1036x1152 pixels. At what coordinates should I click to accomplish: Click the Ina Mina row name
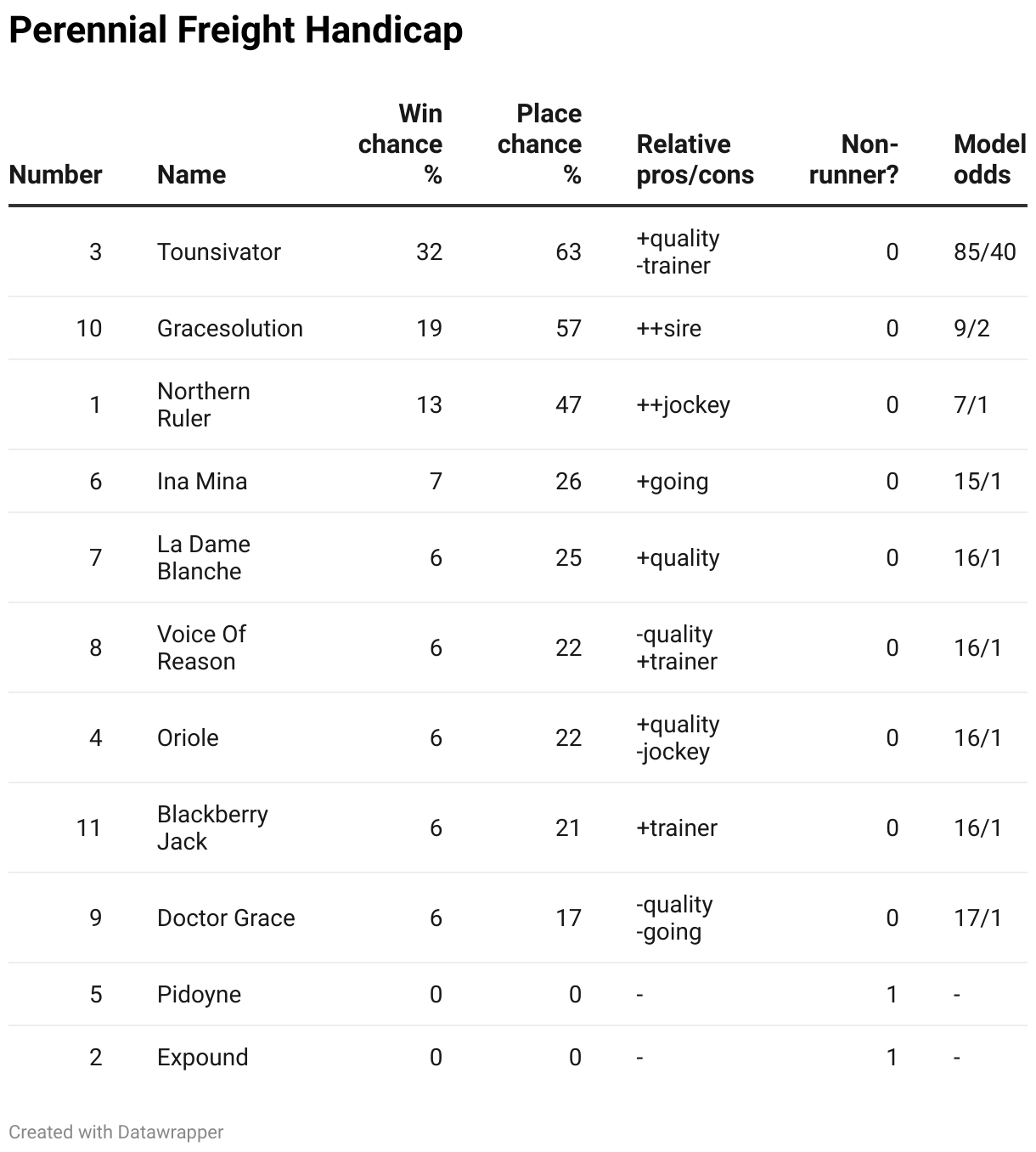pos(202,481)
